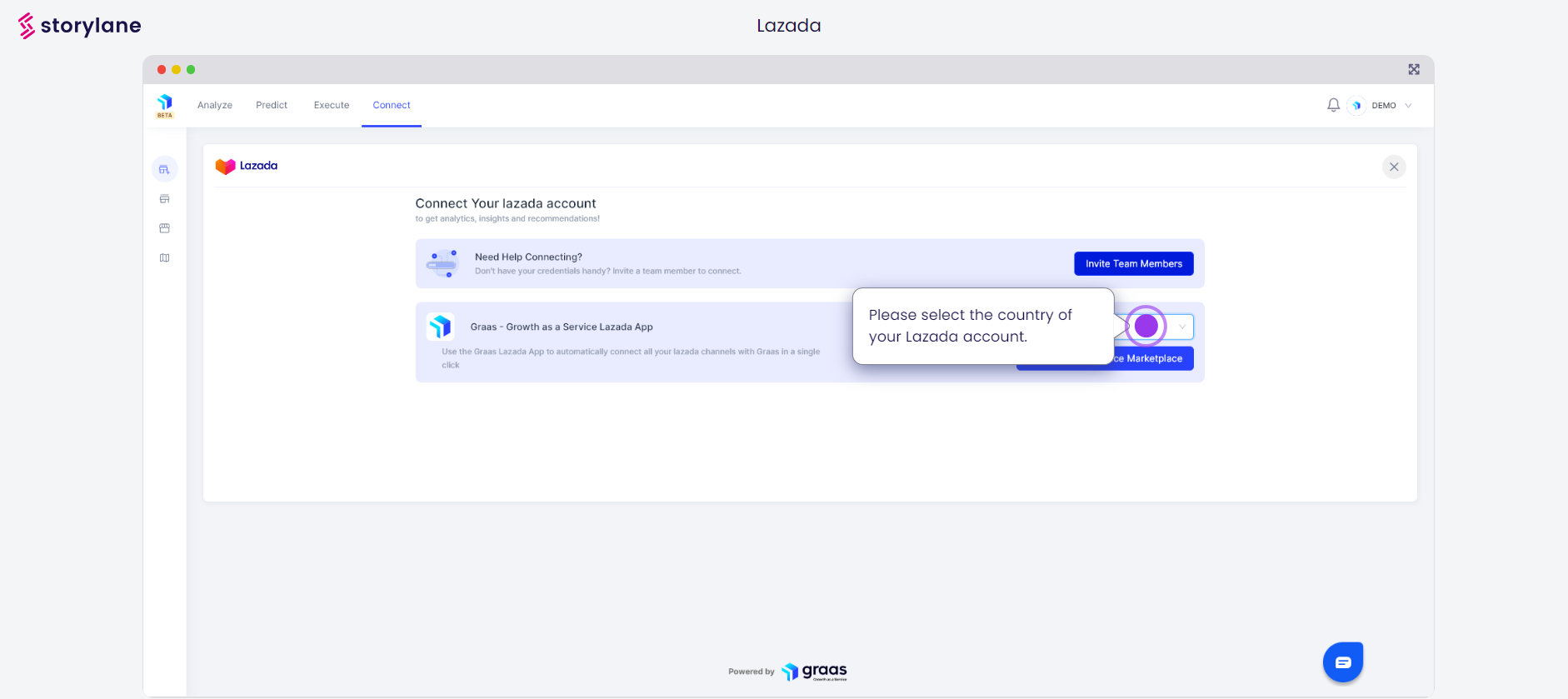Click the Need Help Connecting illustration
Image resolution: width=1568 pixels, height=699 pixels.
click(442, 263)
